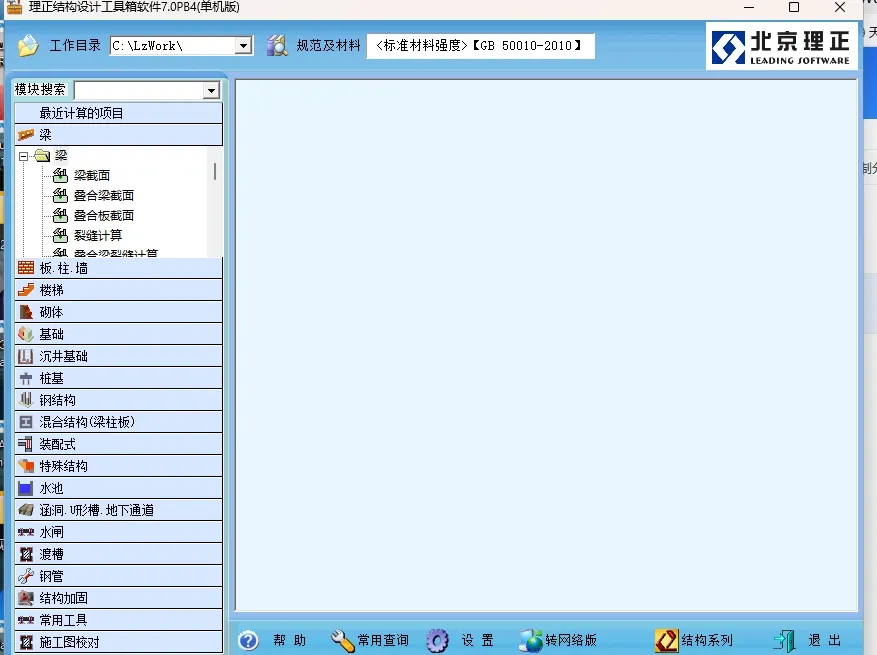The image size is (877, 655).
Task: Click the 砌体 masonry icon
Action: (x=26, y=312)
